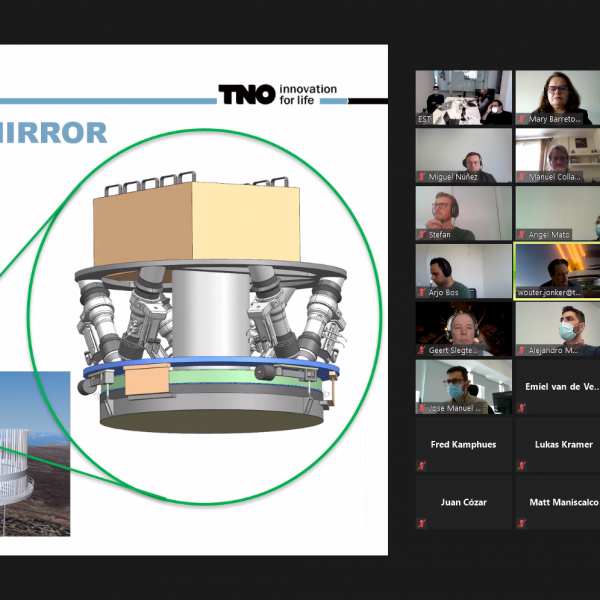Select Geert Slegte's video tile
The height and width of the screenshot is (600, 600).
pyautogui.click(x=463, y=328)
